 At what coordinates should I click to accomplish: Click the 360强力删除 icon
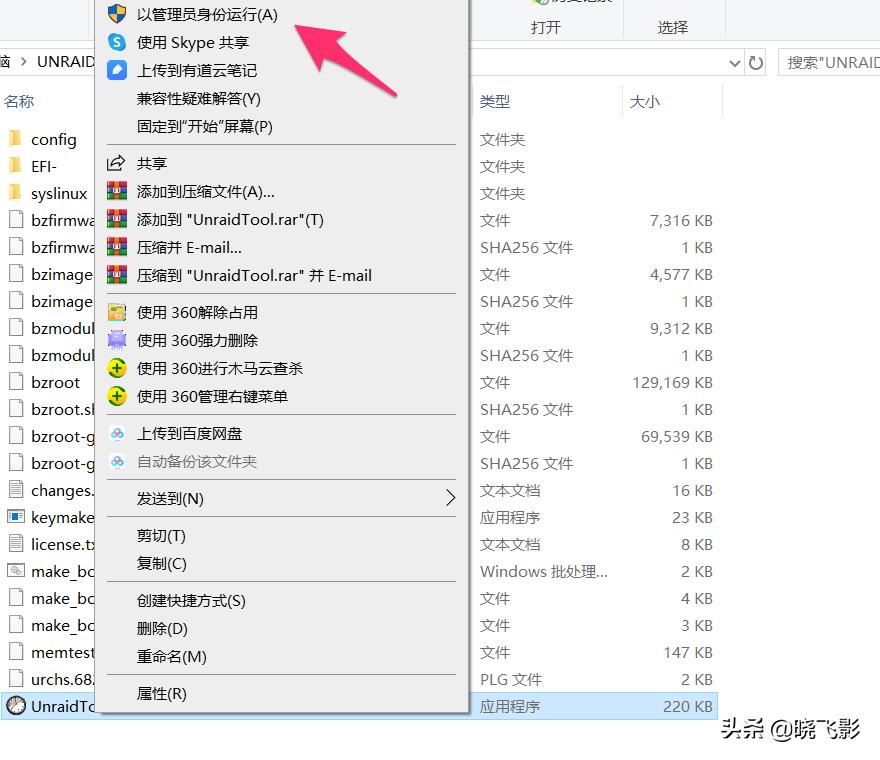(x=116, y=339)
